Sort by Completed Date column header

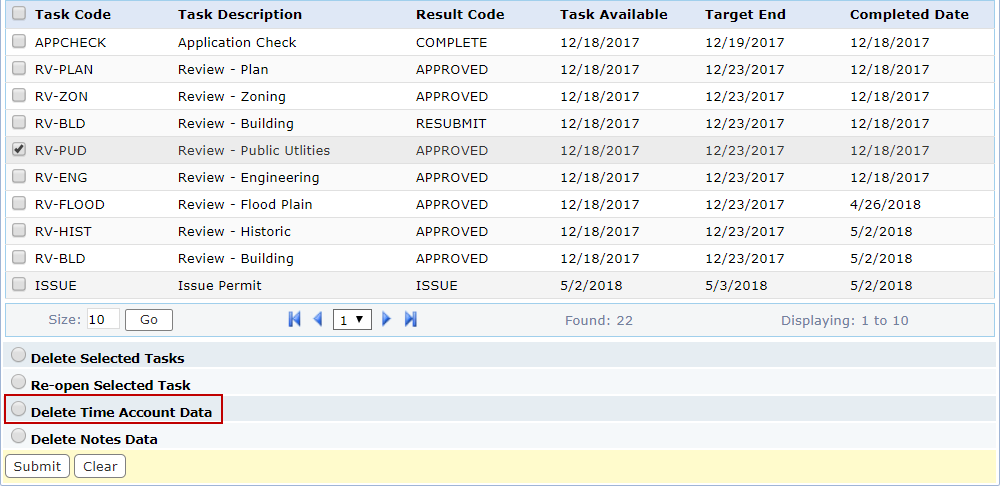(909, 15)
